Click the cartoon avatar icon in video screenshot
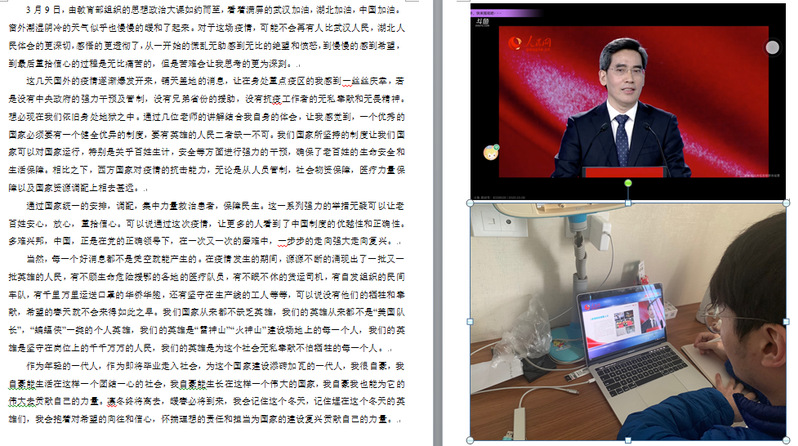The width and height of the screenshot is (798, 446). (491, 152)
